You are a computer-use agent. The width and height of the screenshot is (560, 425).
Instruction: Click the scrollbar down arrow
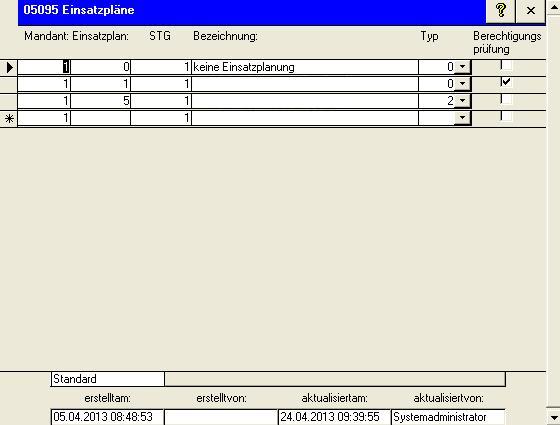pos(554,417)
